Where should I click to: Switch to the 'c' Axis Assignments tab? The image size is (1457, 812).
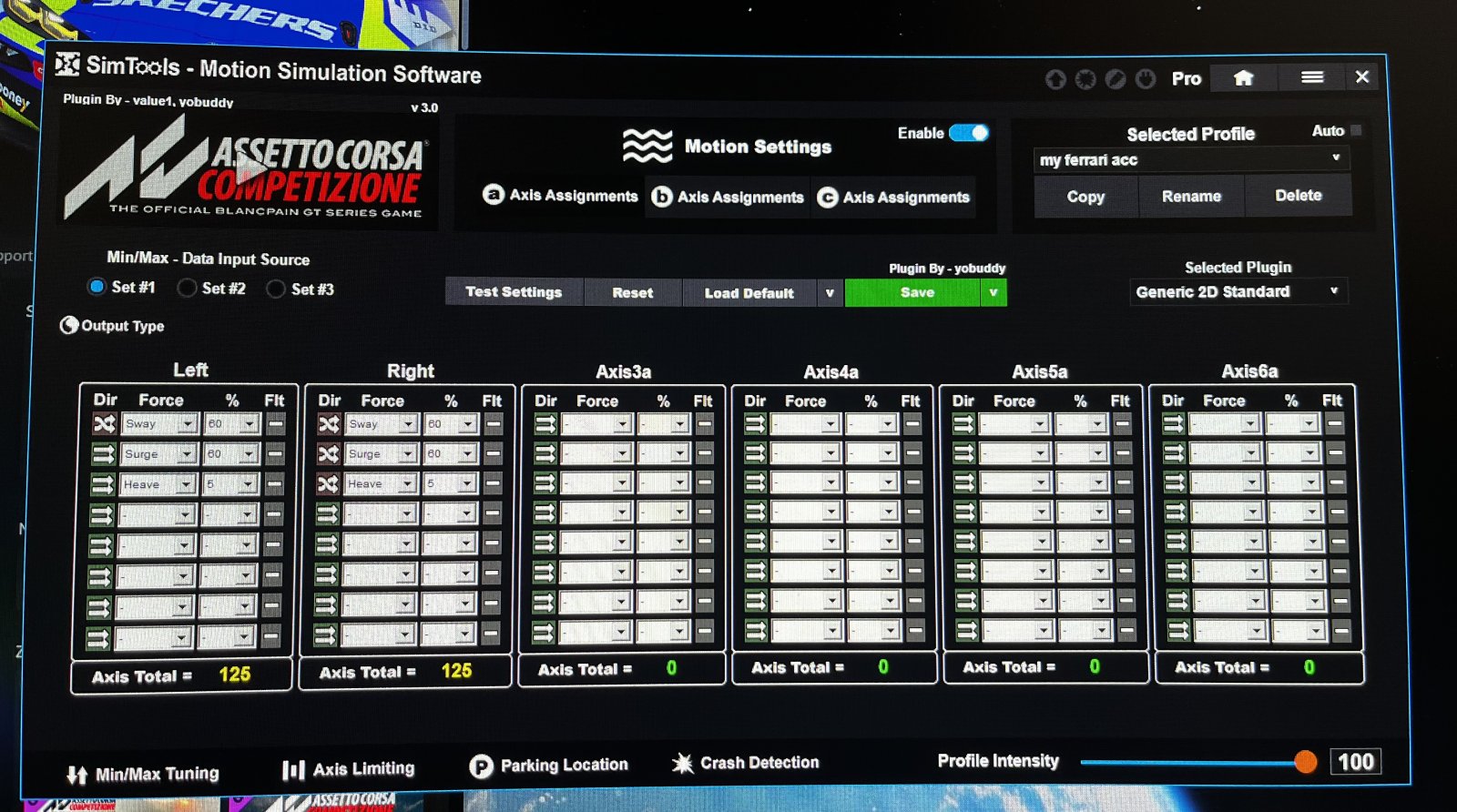point(893,198)
